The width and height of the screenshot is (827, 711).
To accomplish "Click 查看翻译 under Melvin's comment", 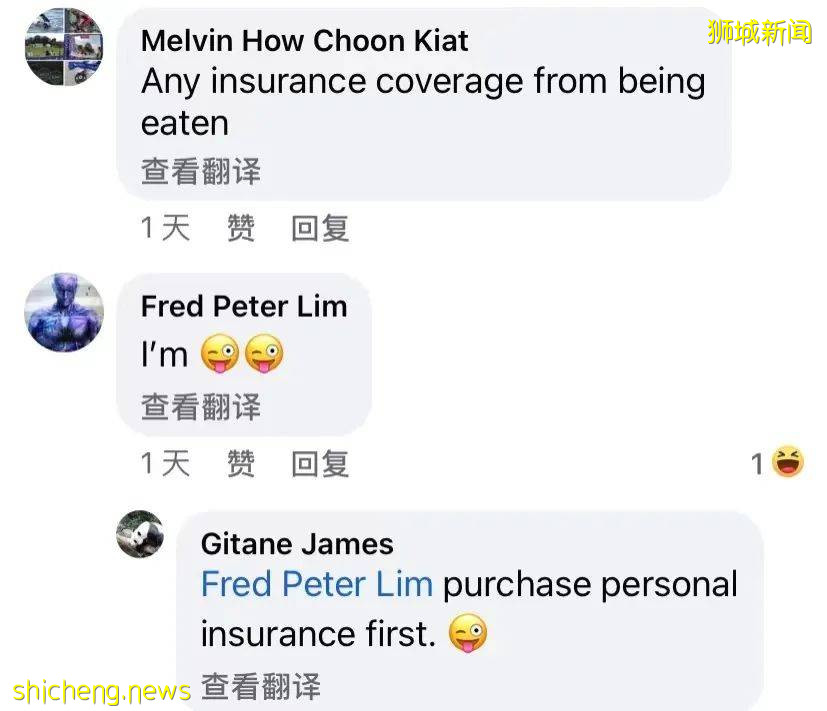I will (201, 171).
